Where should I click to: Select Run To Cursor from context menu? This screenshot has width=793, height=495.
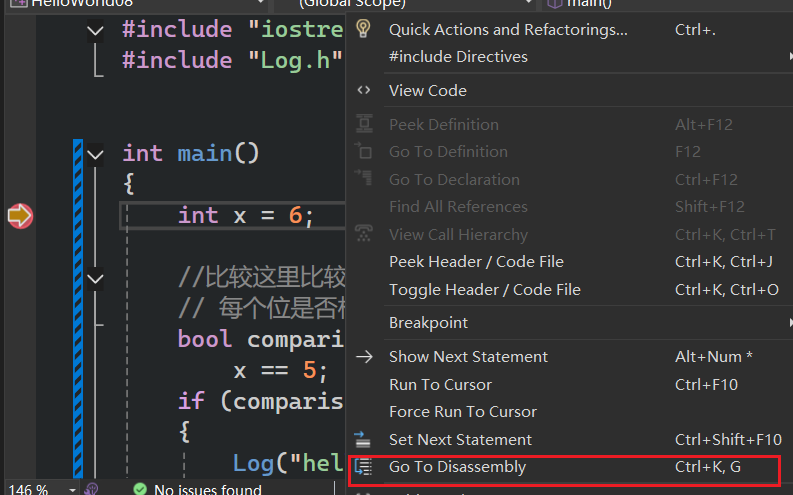point(440,385)
